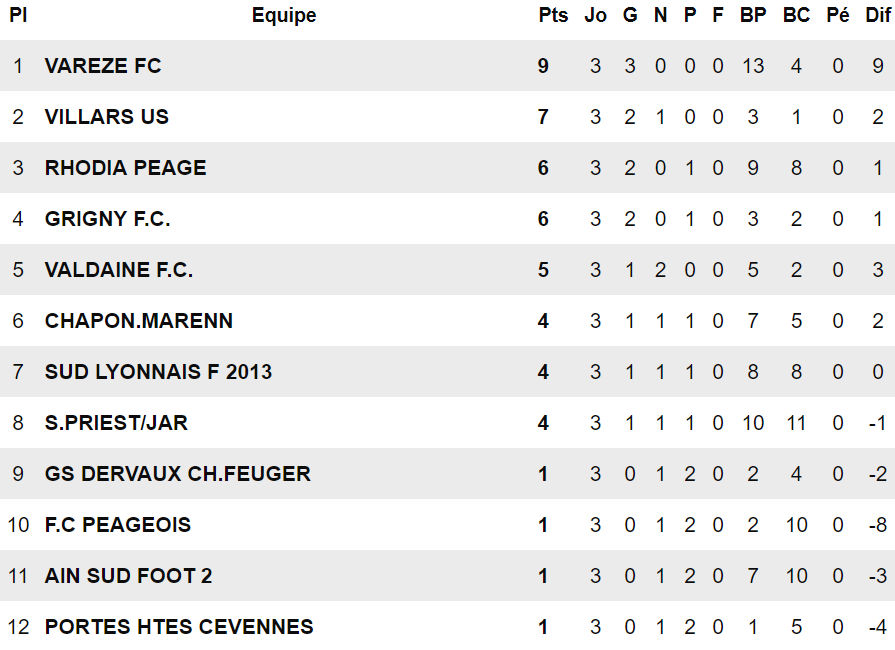The image size is (895, 650).
Task: Open S.PRIEST/JAR team entry
Action: point(116,422)
